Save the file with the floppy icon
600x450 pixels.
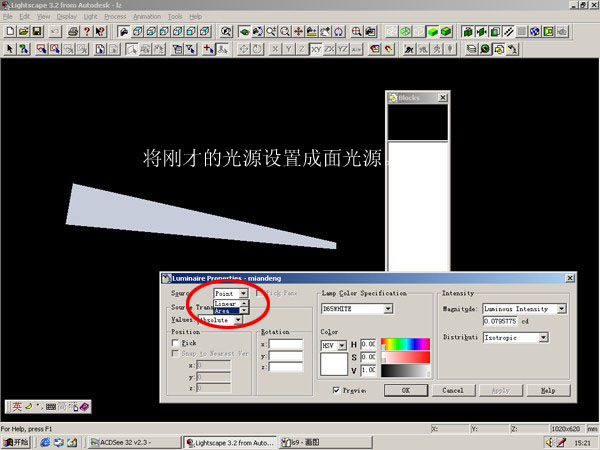tap(37, 31)
